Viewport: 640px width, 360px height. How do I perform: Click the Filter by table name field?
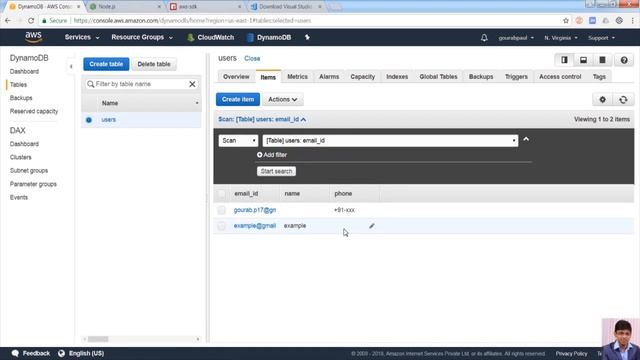tap(141, 84)
